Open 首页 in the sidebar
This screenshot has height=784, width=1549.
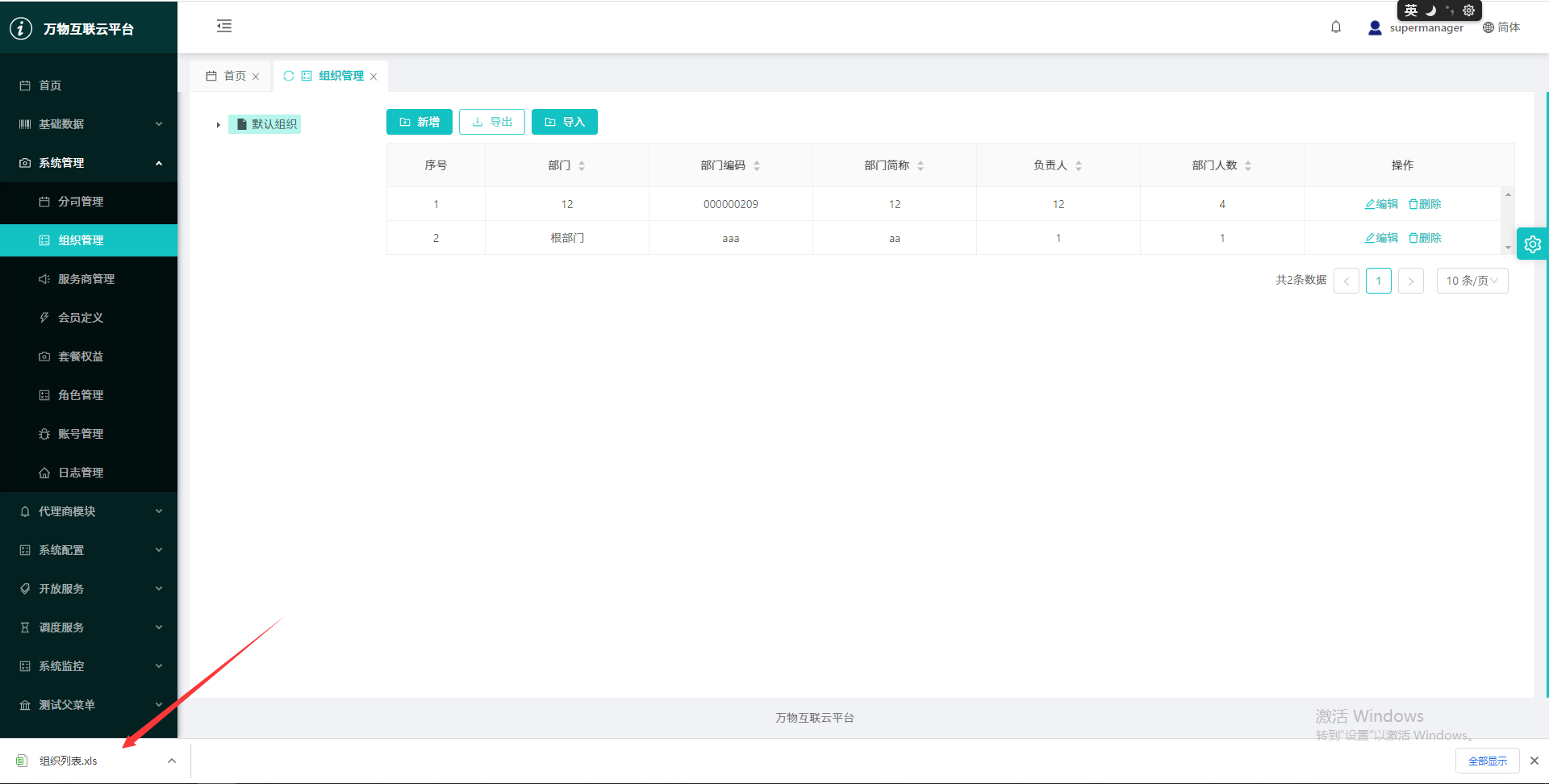[x=89, y=85]
